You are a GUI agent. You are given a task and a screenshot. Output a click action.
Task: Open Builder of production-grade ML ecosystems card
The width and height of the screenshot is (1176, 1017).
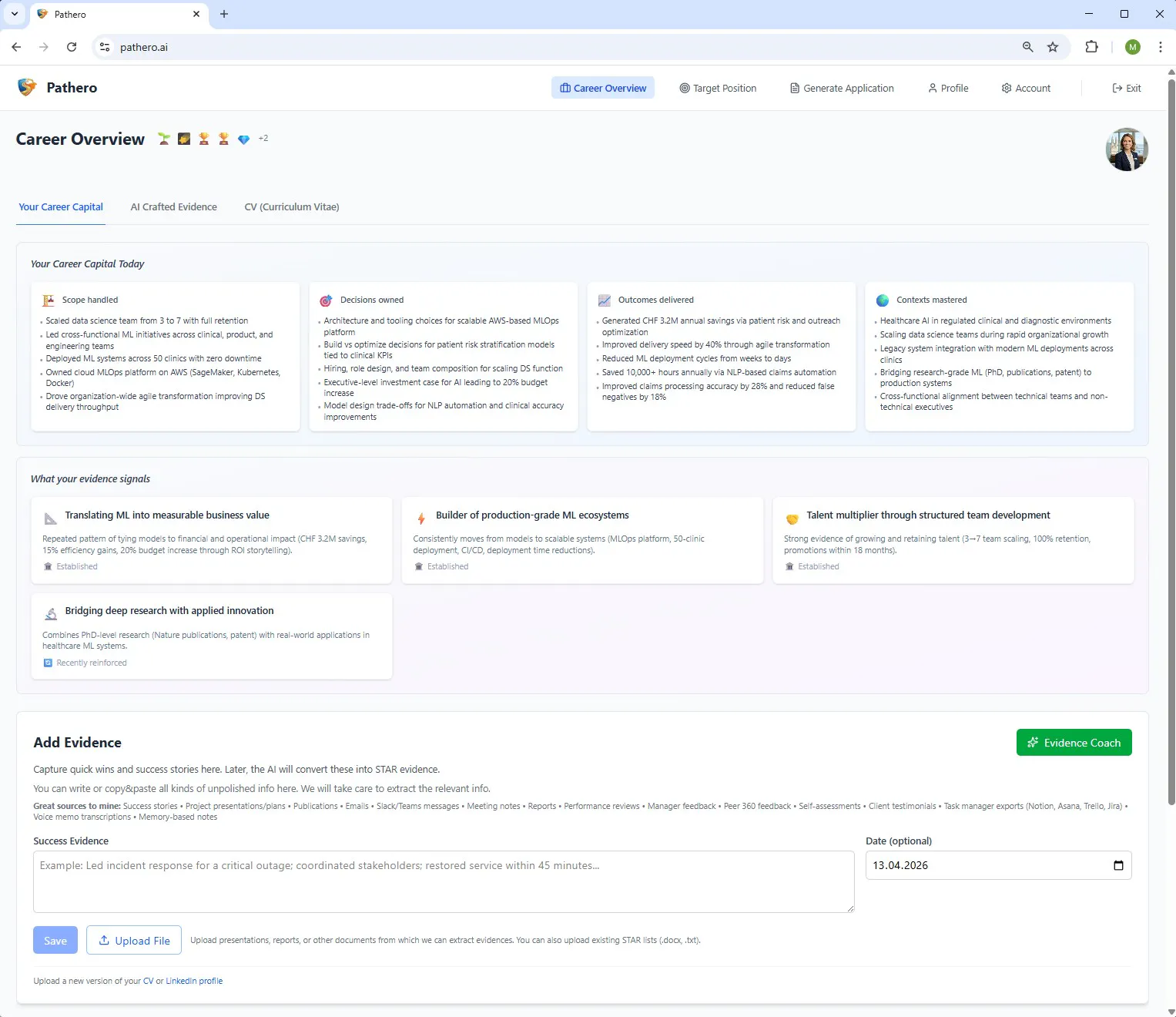(582, 540)
